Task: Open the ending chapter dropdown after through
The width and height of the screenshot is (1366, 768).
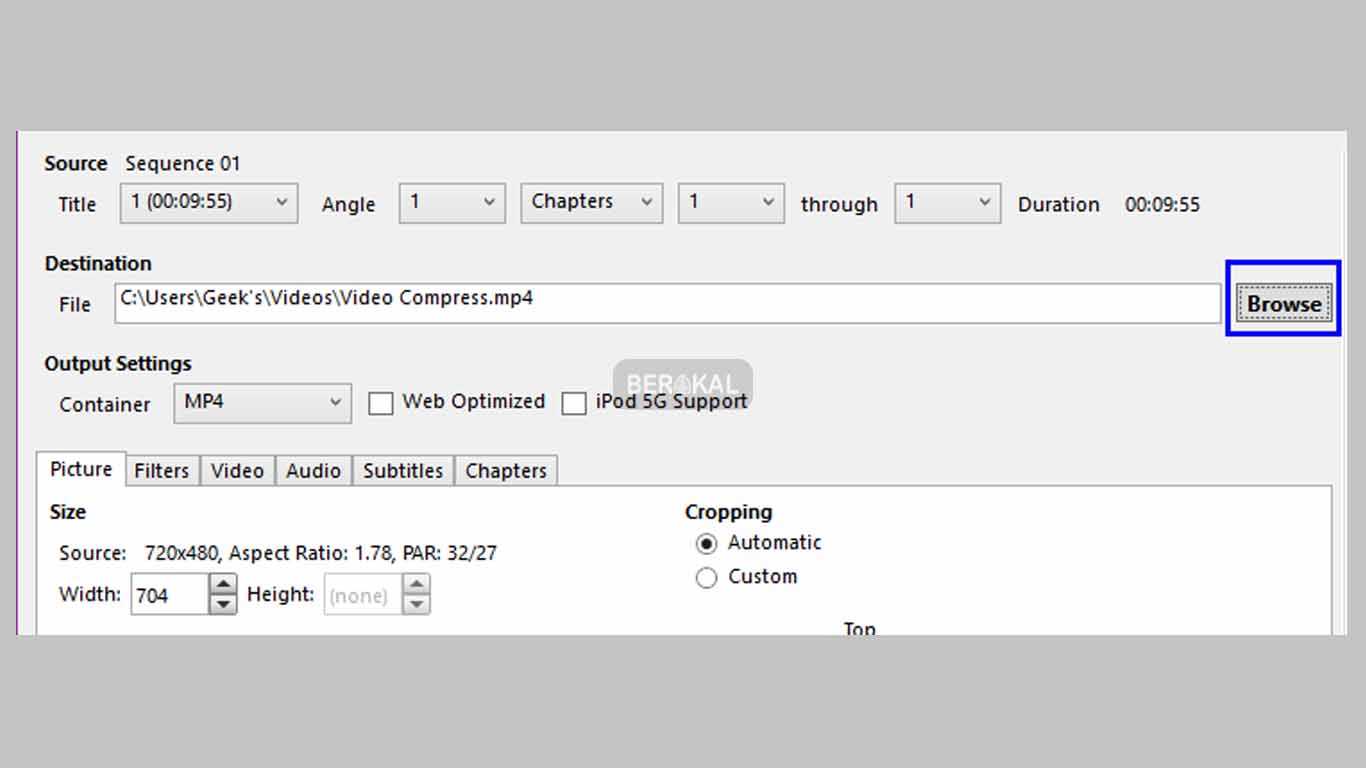Action: [x=948, y=203]
